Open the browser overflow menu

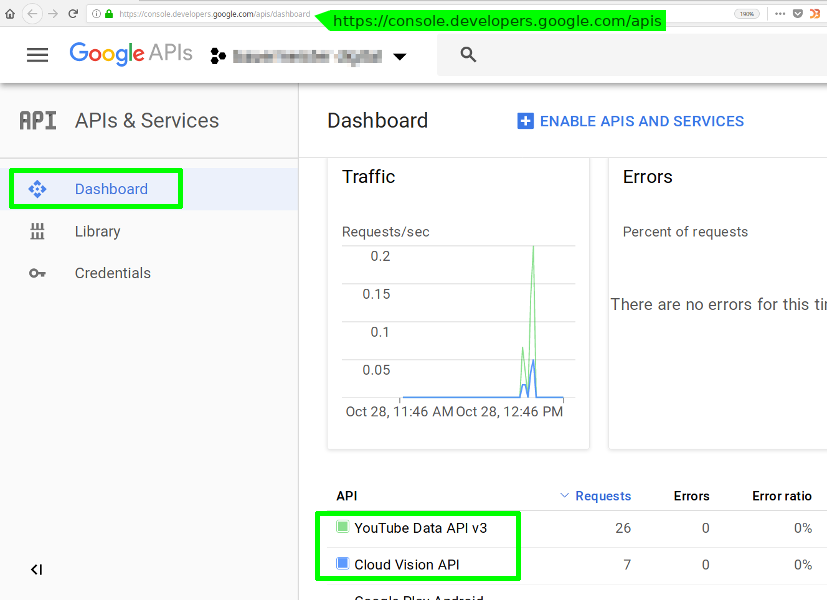(x=780, y=15)
